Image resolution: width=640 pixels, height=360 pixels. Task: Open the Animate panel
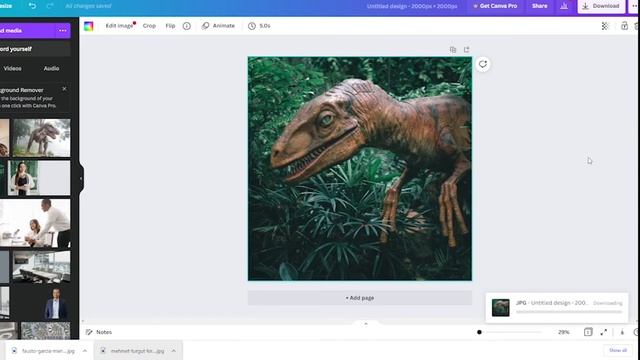point(218,26)
